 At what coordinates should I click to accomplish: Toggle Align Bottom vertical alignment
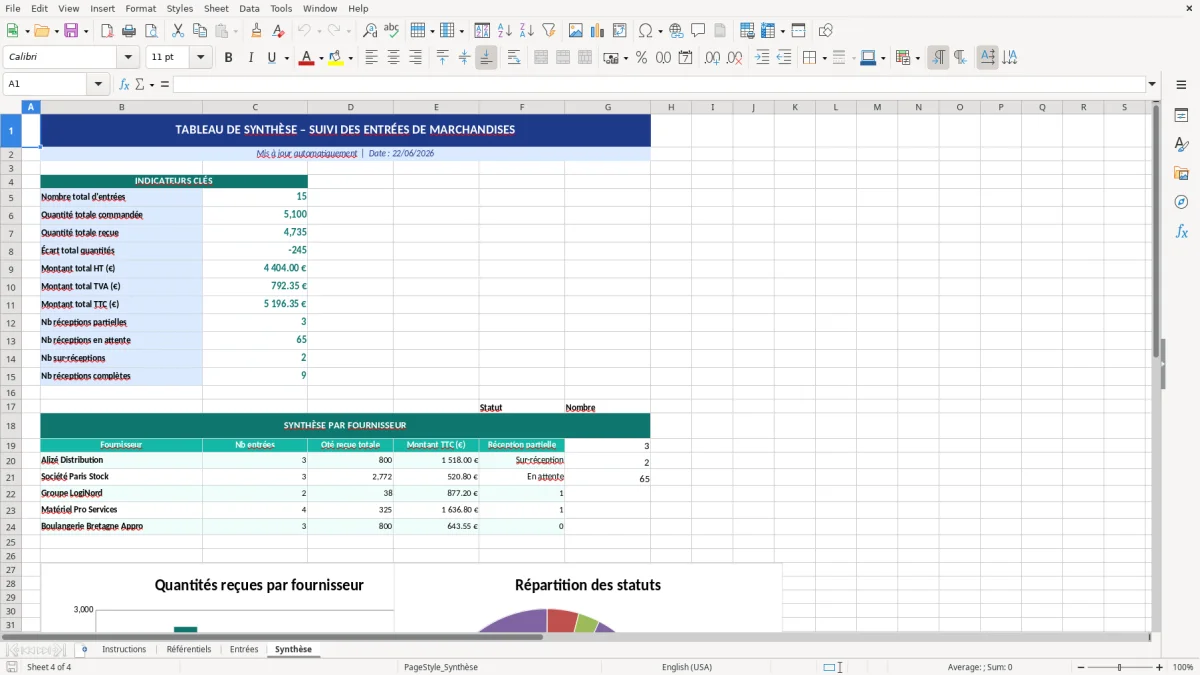tap(486, 58)
